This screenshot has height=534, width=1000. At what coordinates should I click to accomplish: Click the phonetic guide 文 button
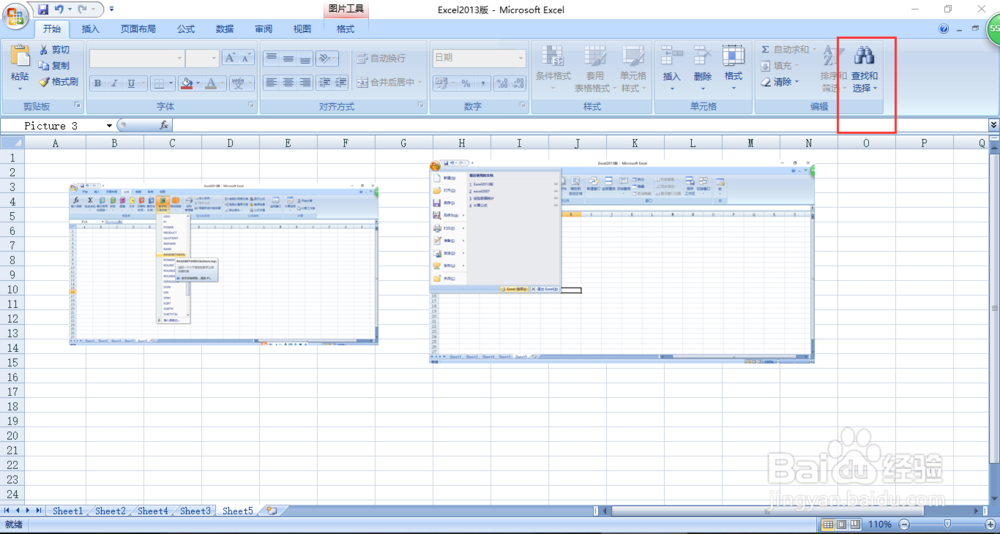(237, 83)
